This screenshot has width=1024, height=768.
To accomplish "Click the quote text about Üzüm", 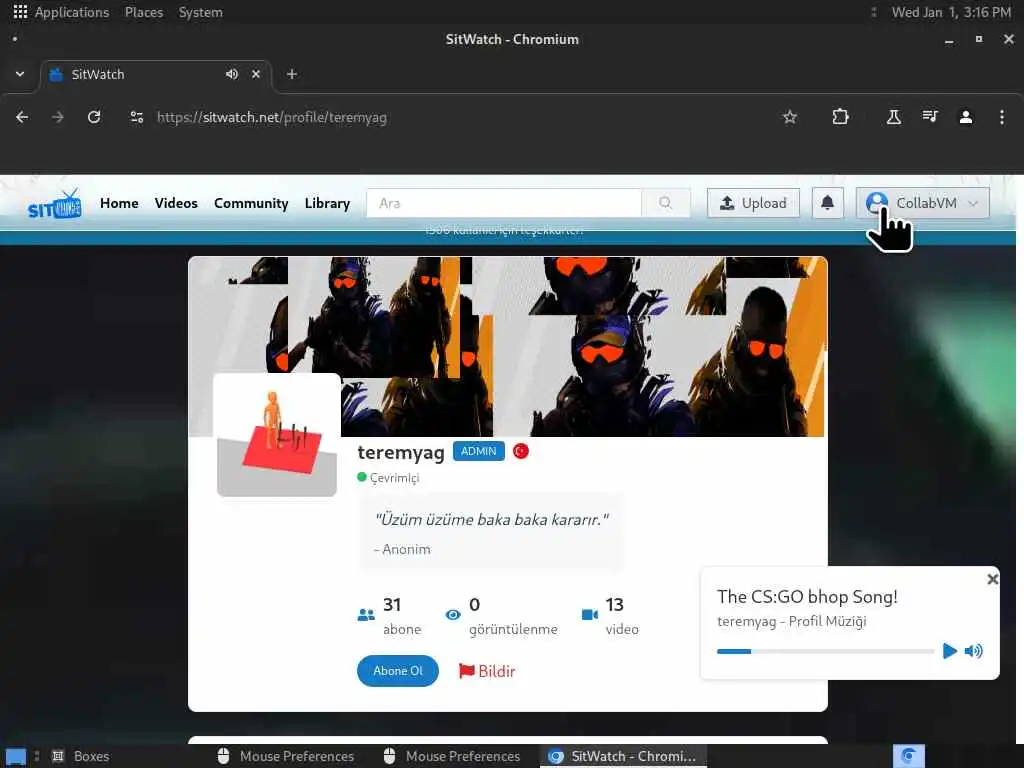I will [x=491, y=520].
